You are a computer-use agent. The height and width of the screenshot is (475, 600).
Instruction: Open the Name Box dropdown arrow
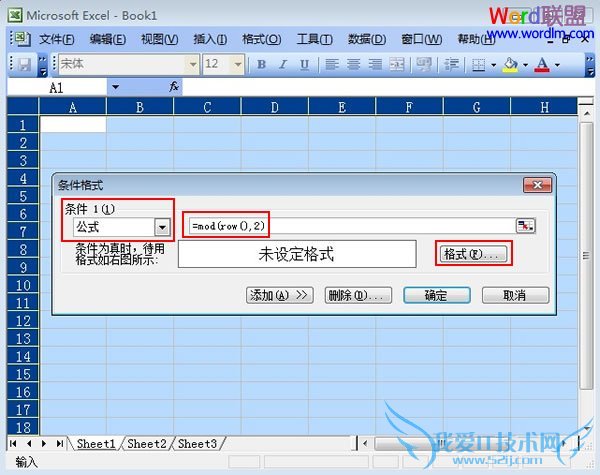click(x=115, y=87)
